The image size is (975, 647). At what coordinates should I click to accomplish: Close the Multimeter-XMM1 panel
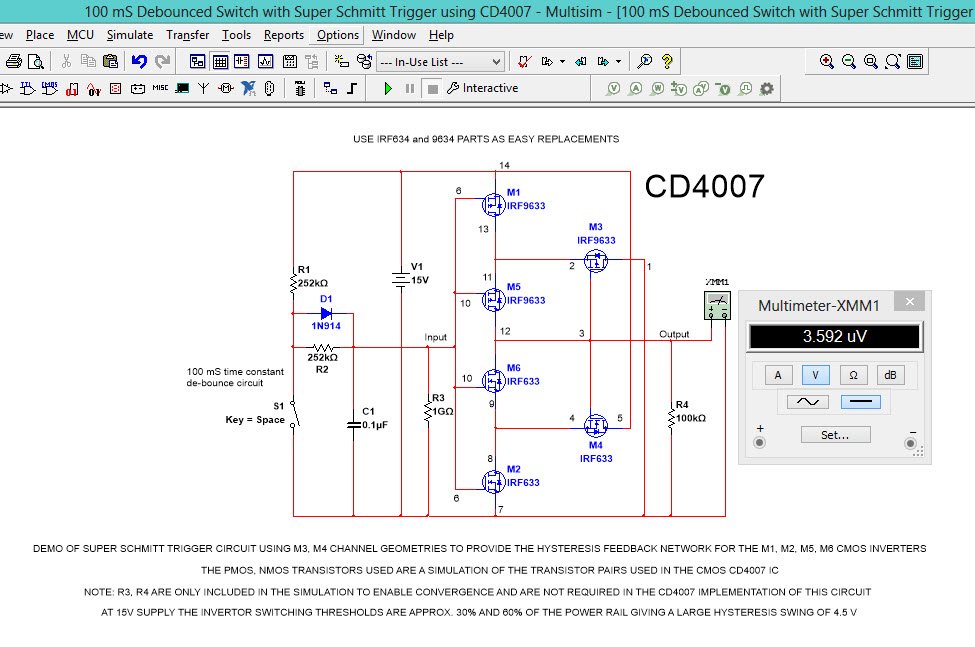(910, 301)
